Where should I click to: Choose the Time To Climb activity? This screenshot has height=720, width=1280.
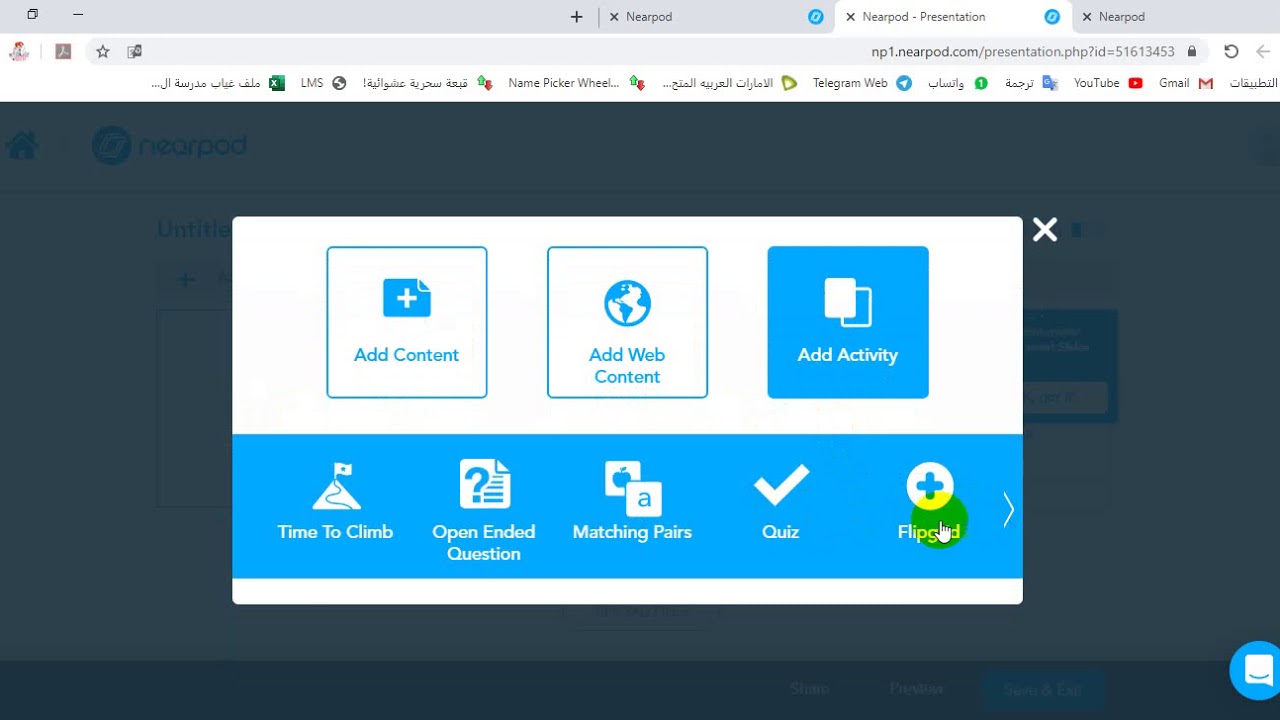point(335,502)
